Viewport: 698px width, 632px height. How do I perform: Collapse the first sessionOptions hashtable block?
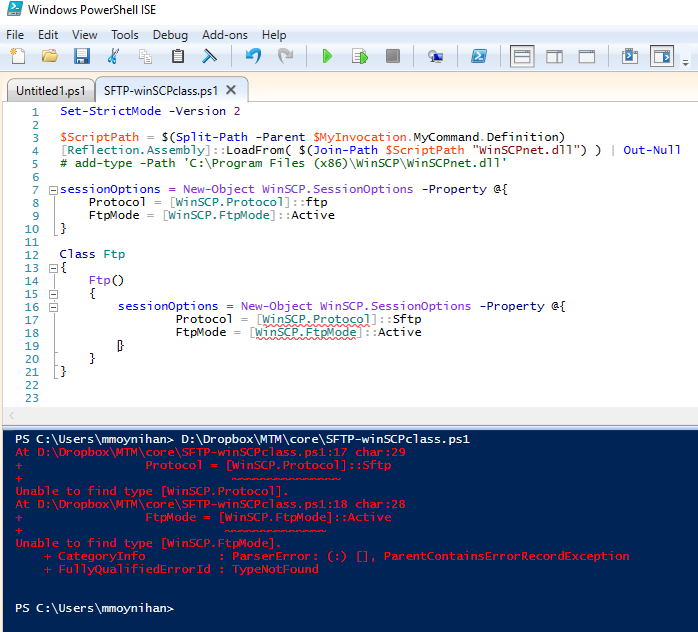pyautogui.click(x=52, y=189)
